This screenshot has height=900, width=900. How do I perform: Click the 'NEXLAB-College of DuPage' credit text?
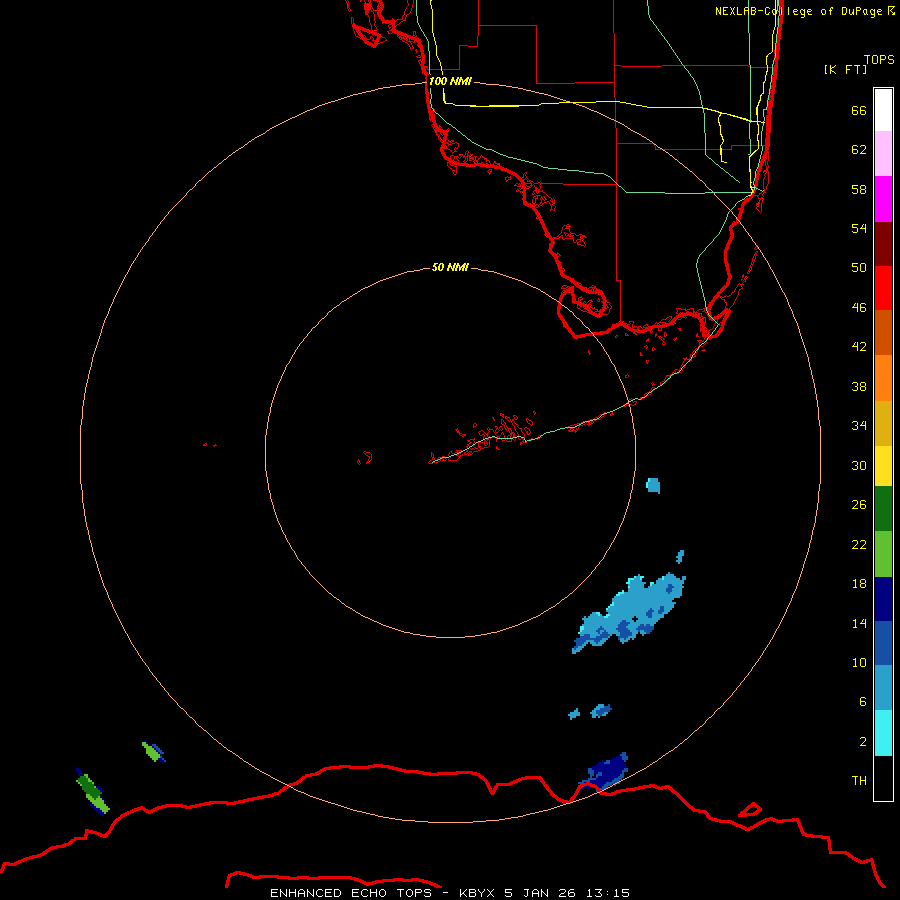798,11
